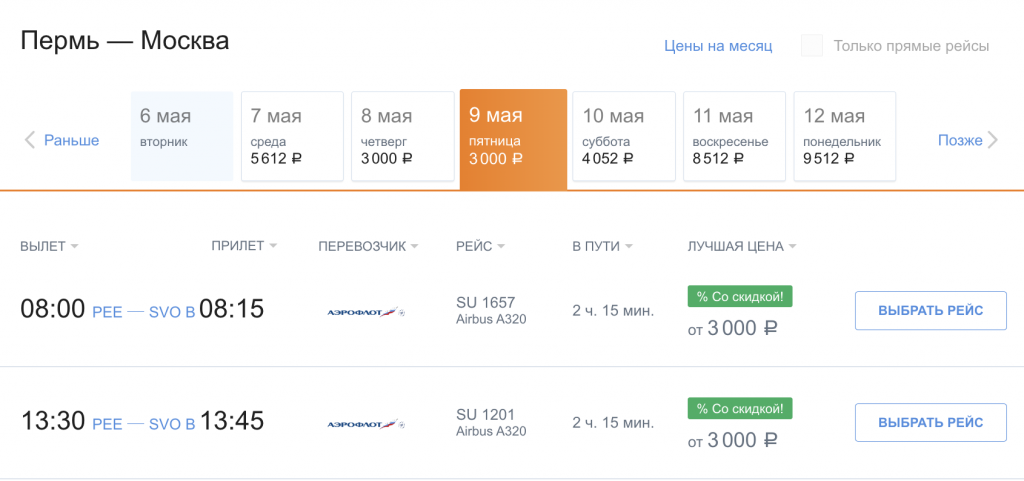Click discount badge on the 13:30 flight
Screen dimensions: 1024x481
click(x=740, y=409)
